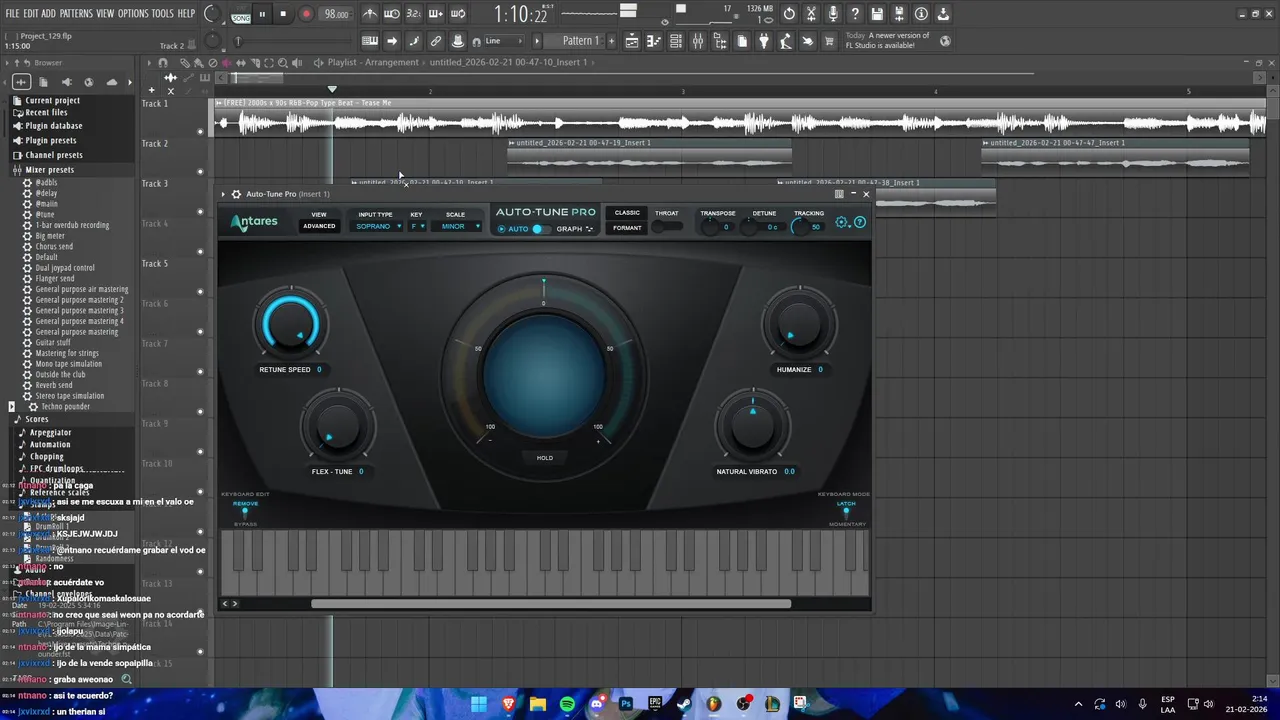Open project info icon
Image resolution: width=1280 pixels, height=720 pixels.
(x=921, y=14)
